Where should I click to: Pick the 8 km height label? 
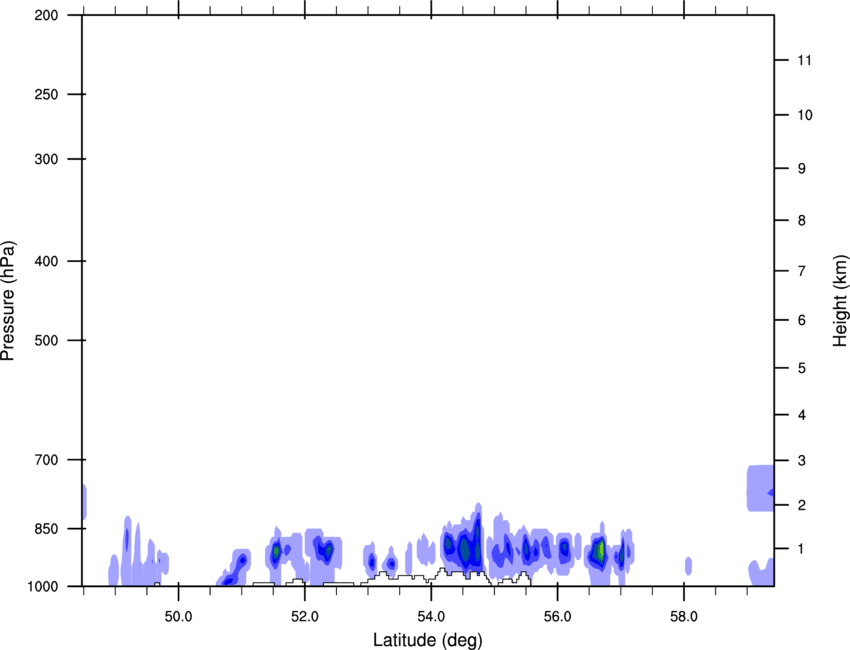(802, 221)
